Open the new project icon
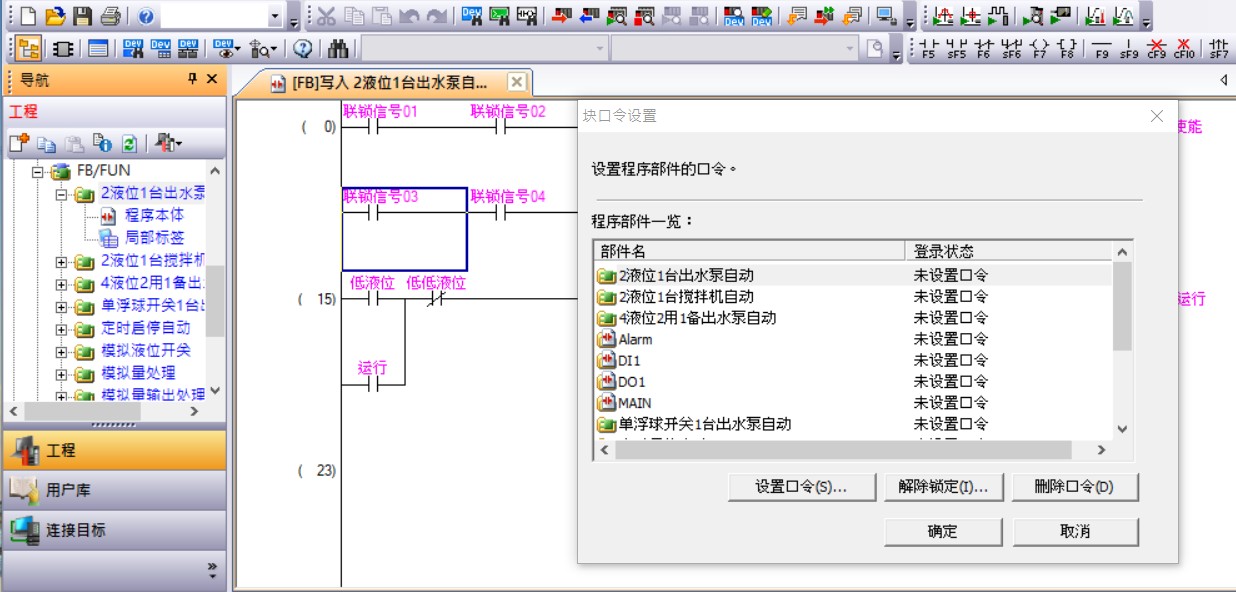 click(27, 16)
